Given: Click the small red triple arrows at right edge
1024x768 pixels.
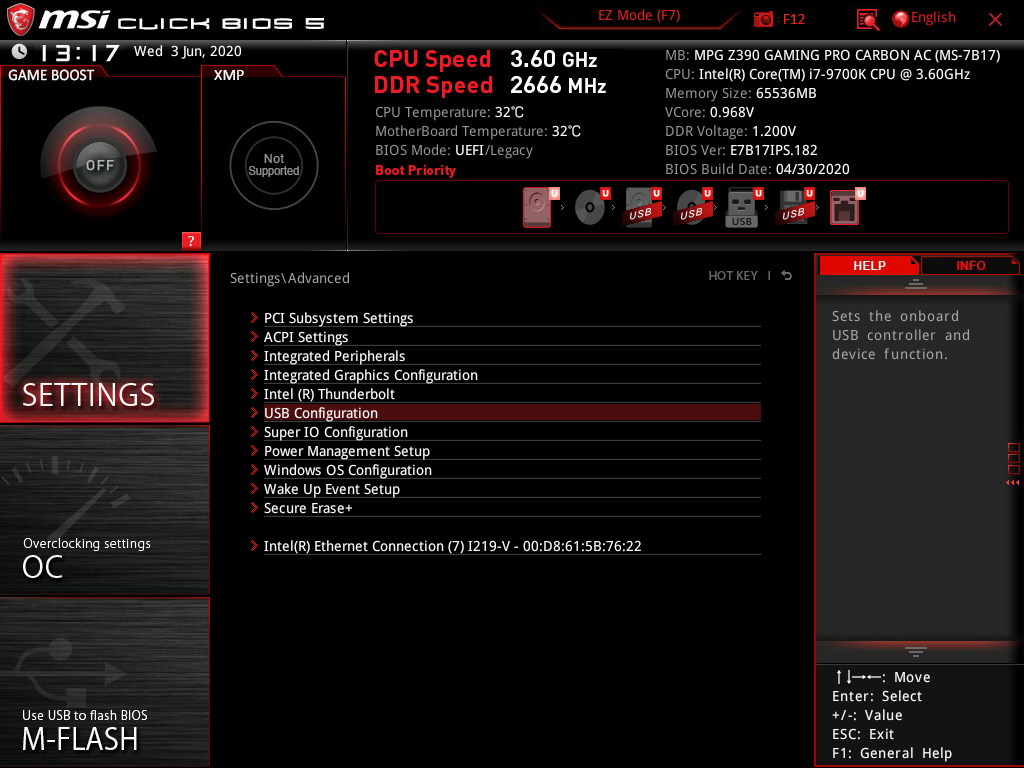Looking at the screenshot, I should click(1013, 483).
